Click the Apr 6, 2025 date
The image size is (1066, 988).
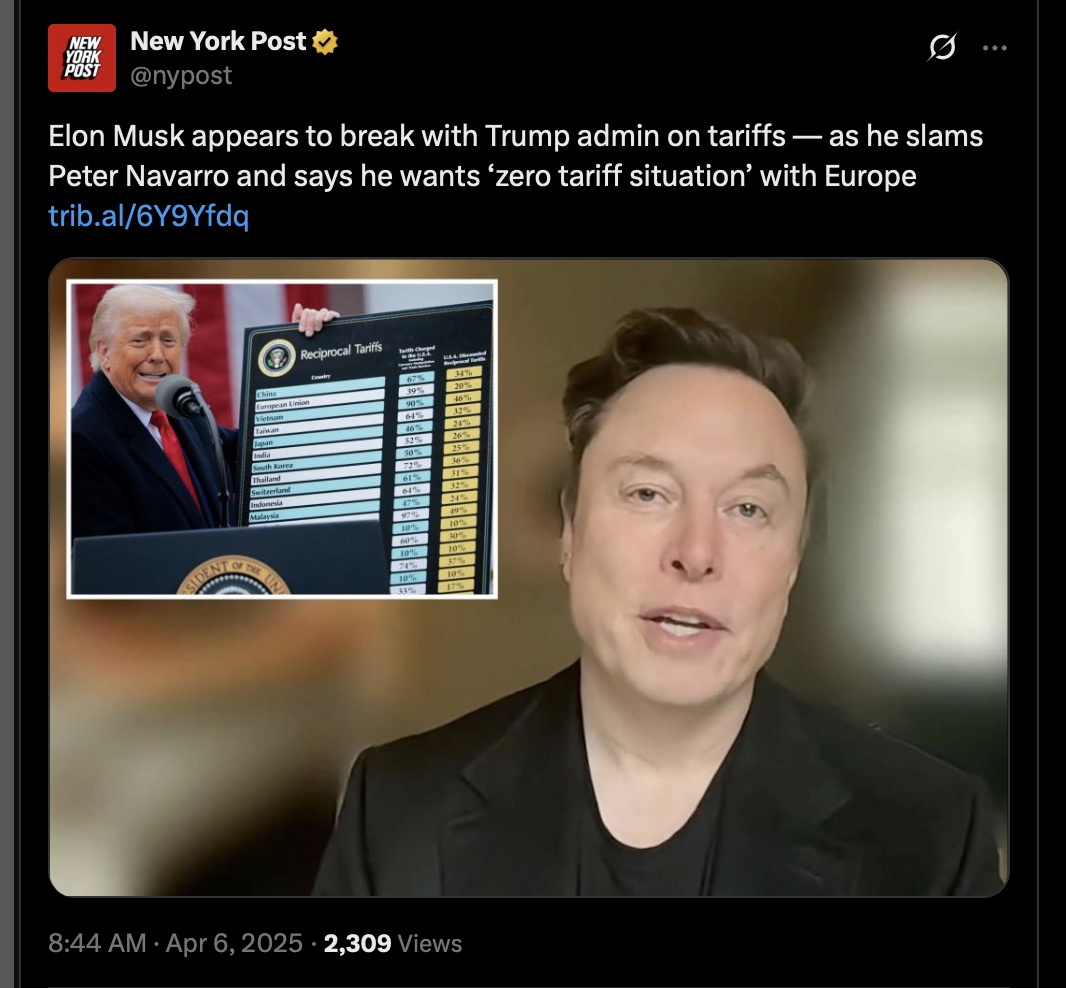[x=234, y=943]
